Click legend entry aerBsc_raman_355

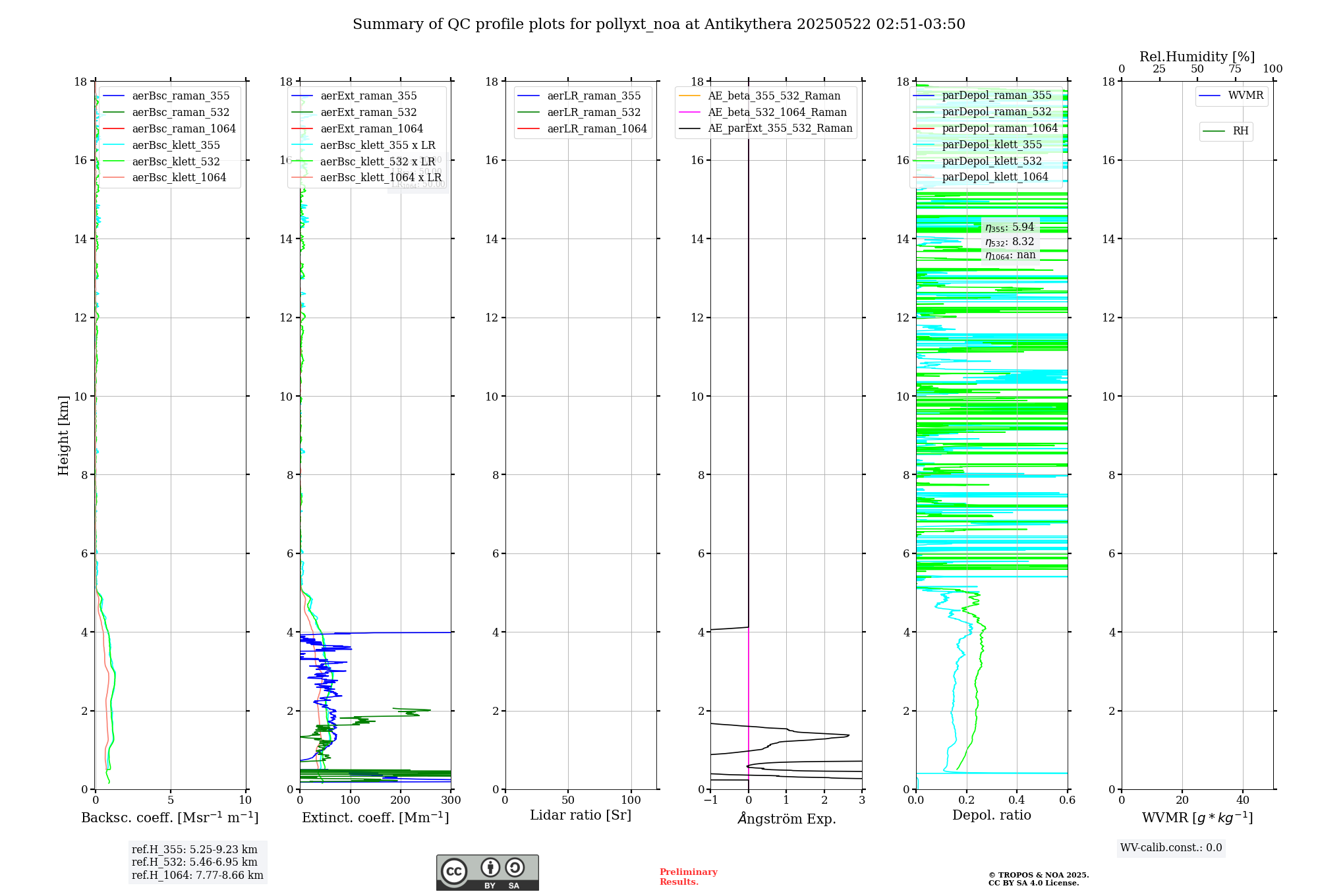[x=168, y=96]
